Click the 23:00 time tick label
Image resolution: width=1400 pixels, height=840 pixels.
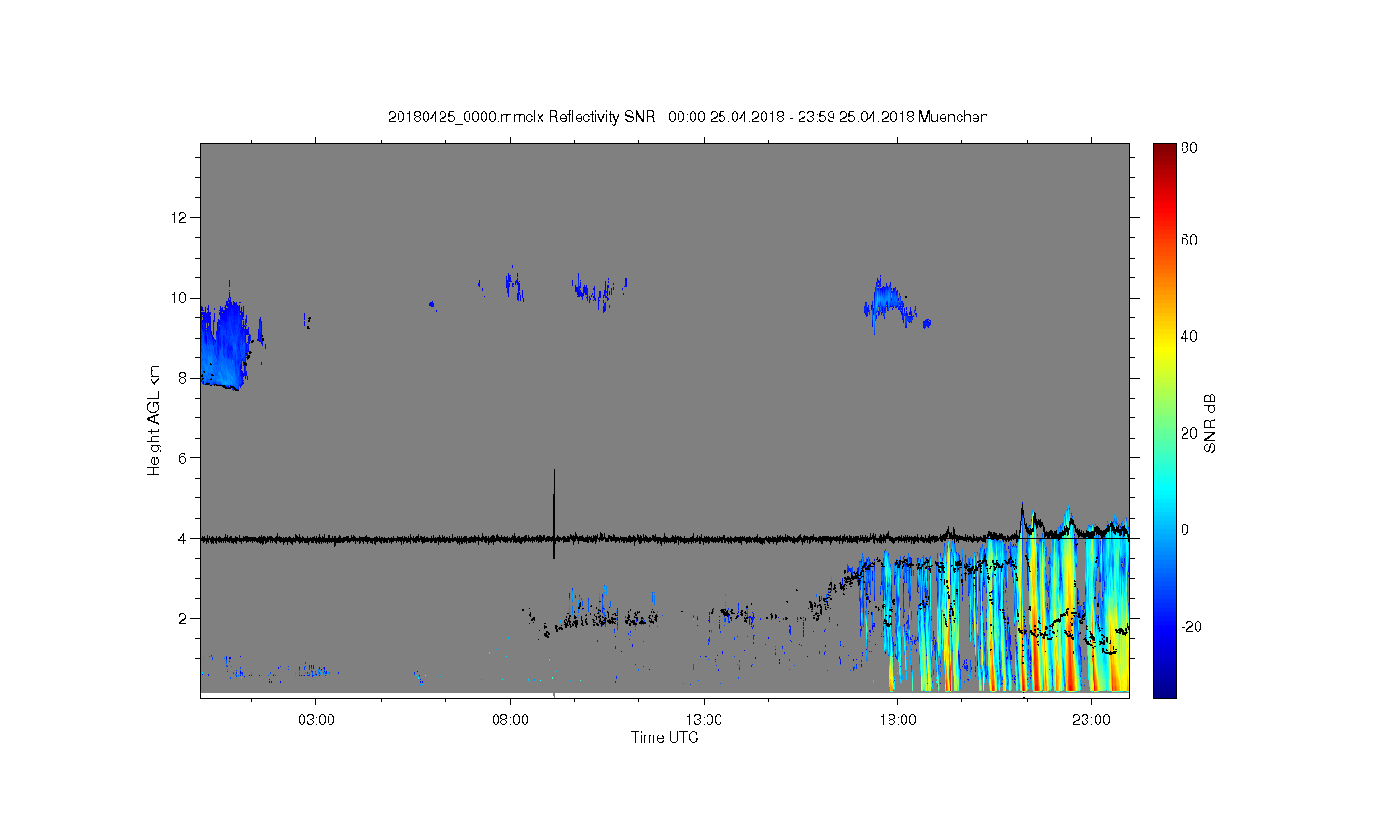1091,721
